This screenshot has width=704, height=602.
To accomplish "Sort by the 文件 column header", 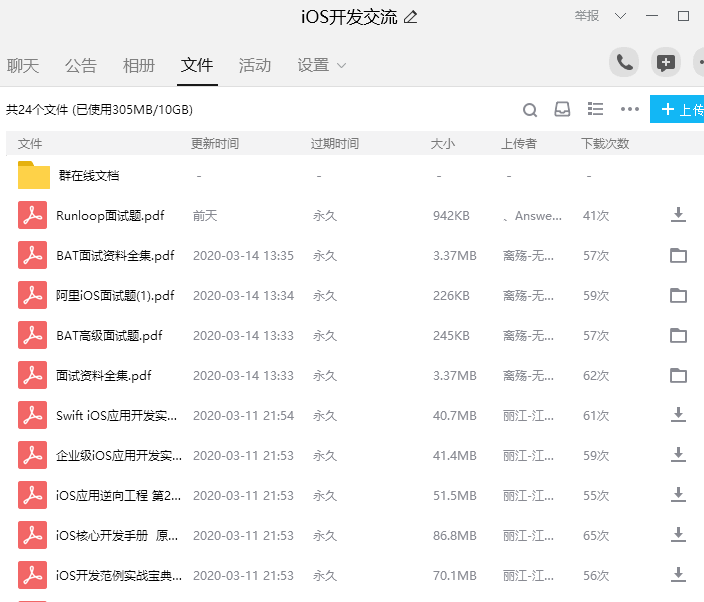I will (30, 144).
